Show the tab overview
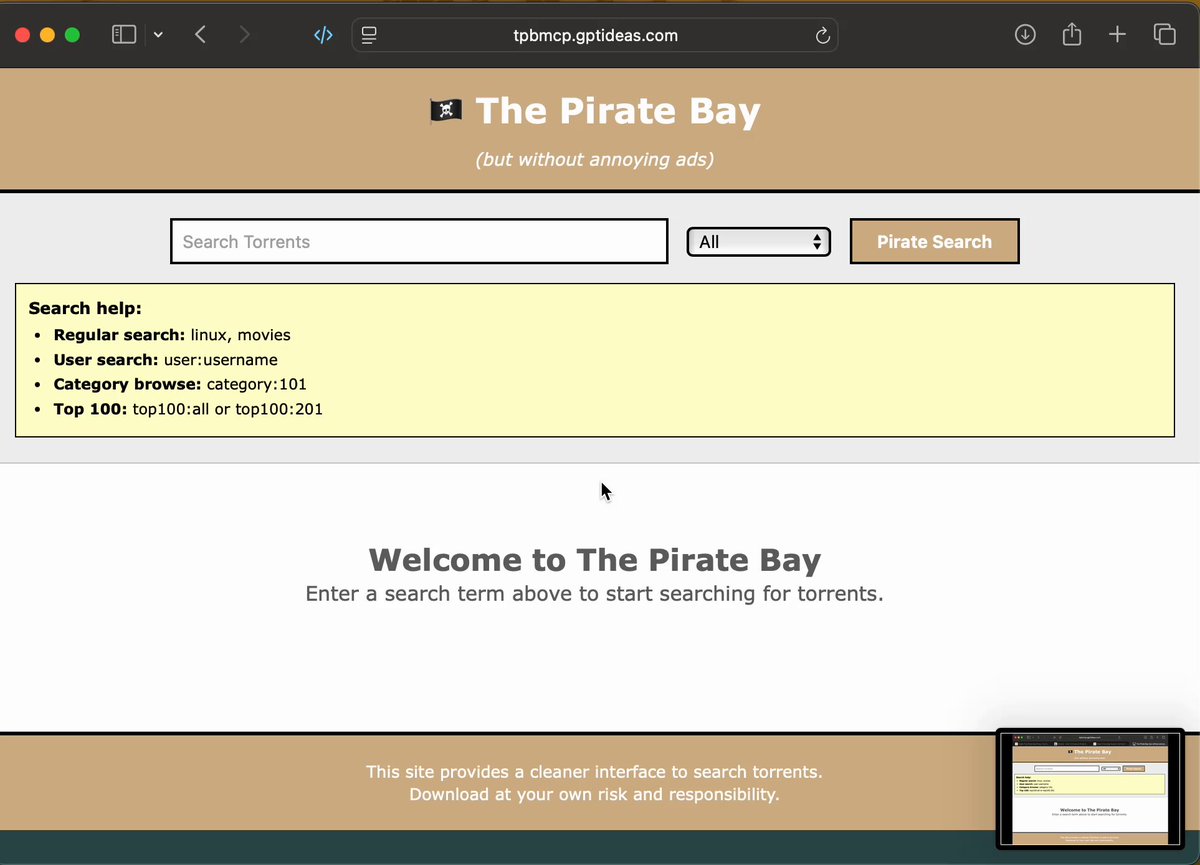The width and height of the screenshot is (1200, 865). point(1165,35)
